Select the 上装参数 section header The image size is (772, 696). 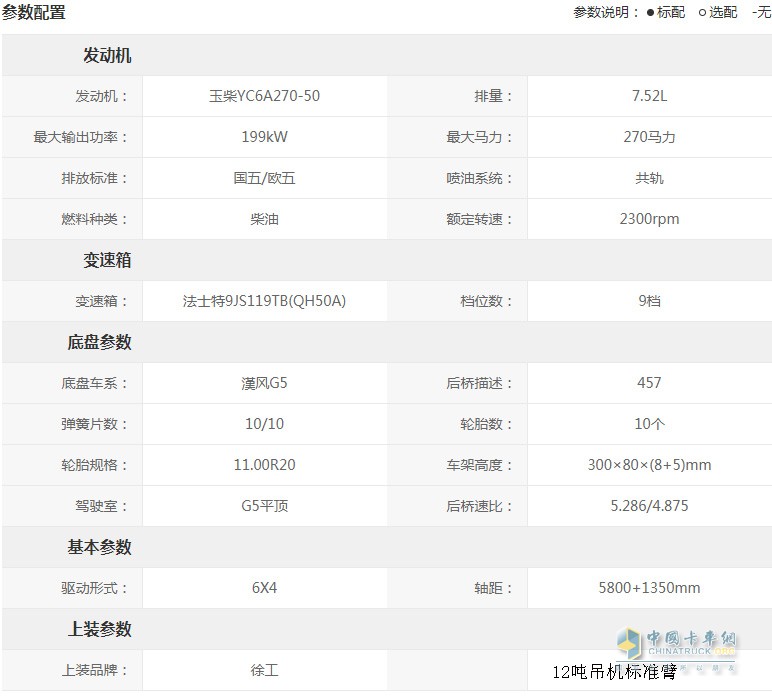coord(99,629)
